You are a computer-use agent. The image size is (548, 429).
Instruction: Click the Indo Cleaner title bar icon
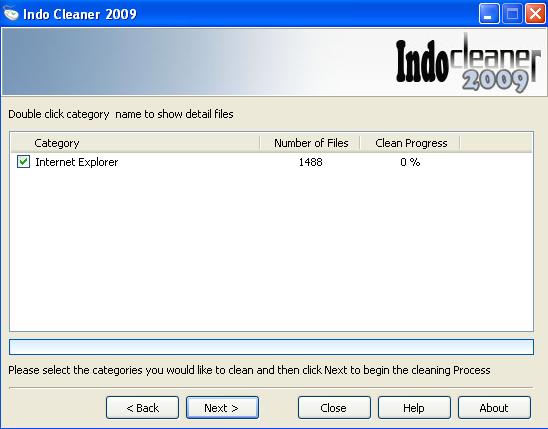click(x=11, y=14)
